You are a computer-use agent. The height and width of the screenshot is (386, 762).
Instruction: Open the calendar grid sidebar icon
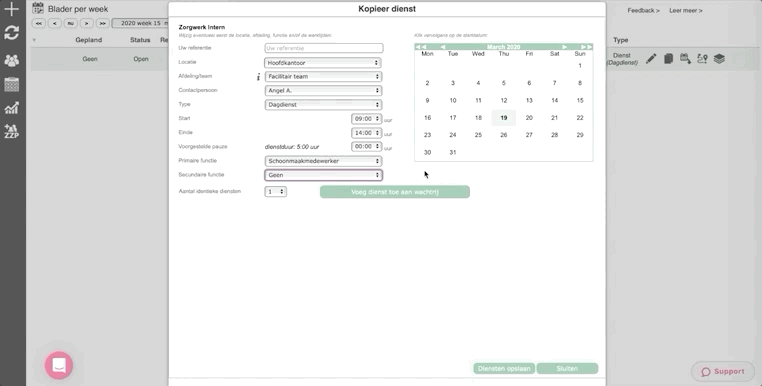[x=11, y=84]
